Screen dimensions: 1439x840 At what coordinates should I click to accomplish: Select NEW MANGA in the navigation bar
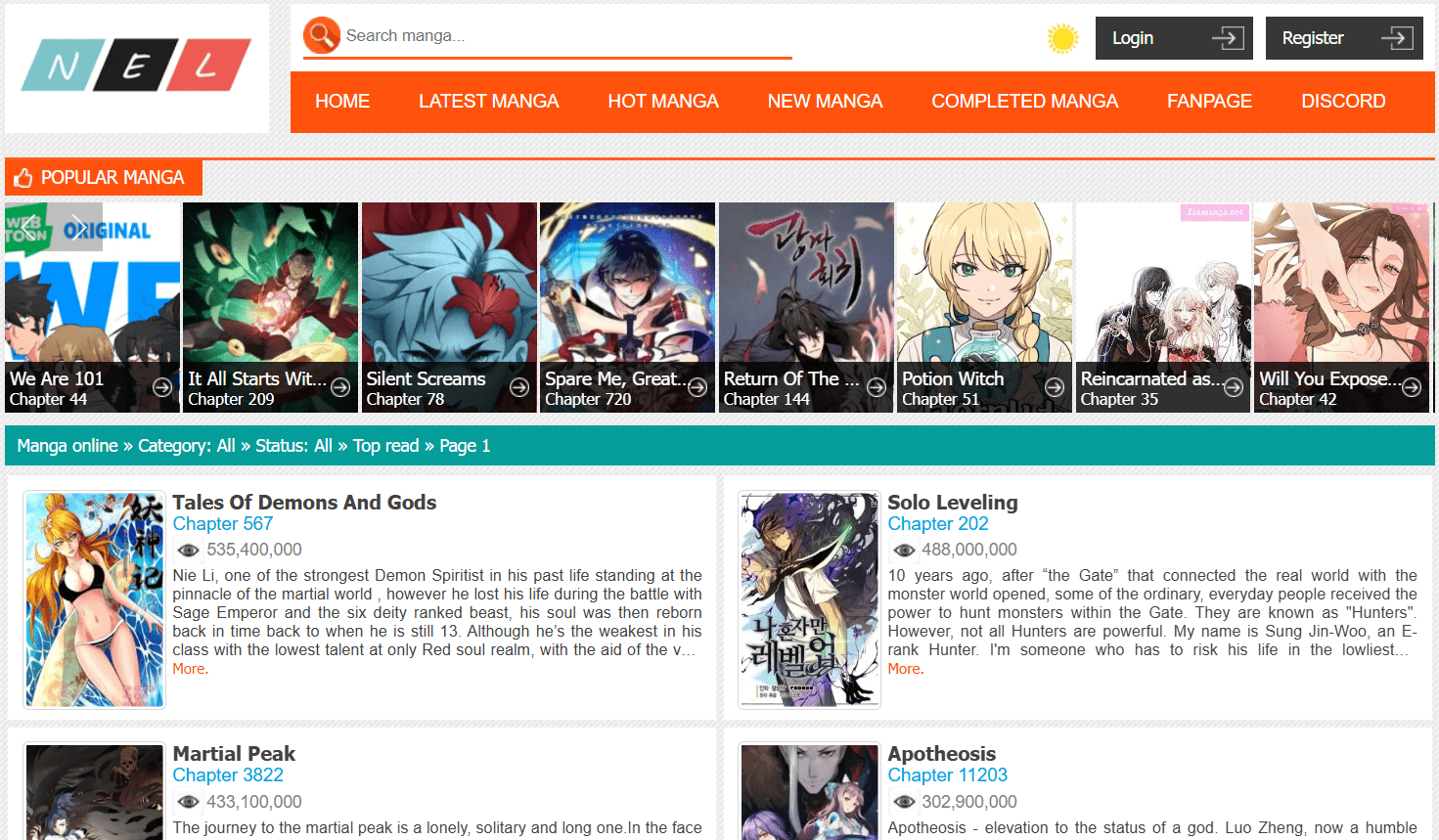[x=825, y=102]
